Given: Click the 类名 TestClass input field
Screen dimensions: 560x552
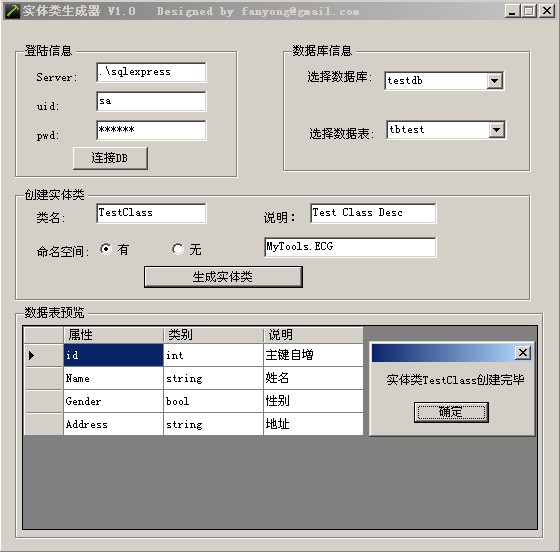Looking at the screenshot, I should coord(151,214).
